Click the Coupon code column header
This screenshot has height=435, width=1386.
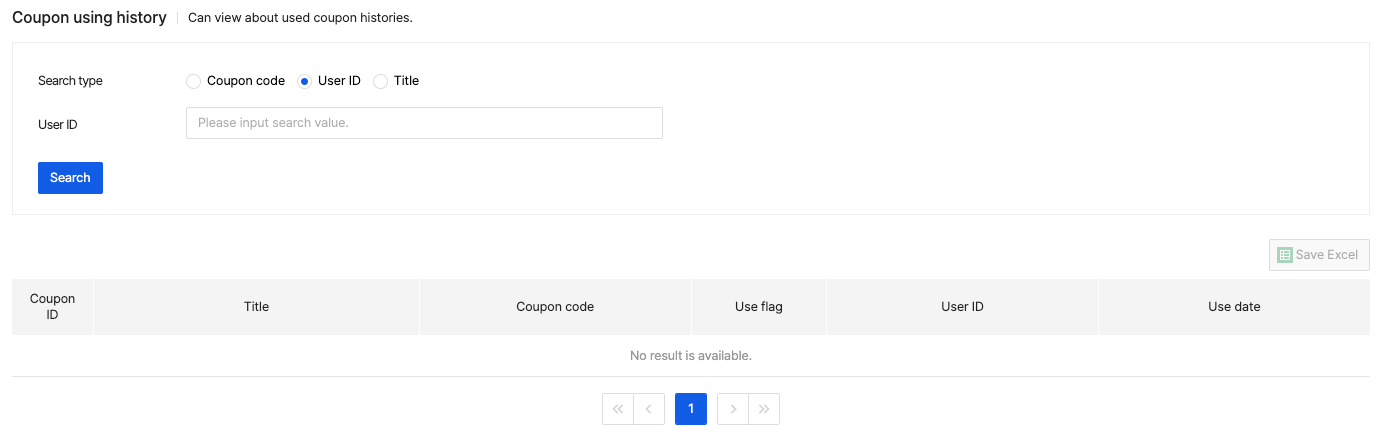click(555, 307)
